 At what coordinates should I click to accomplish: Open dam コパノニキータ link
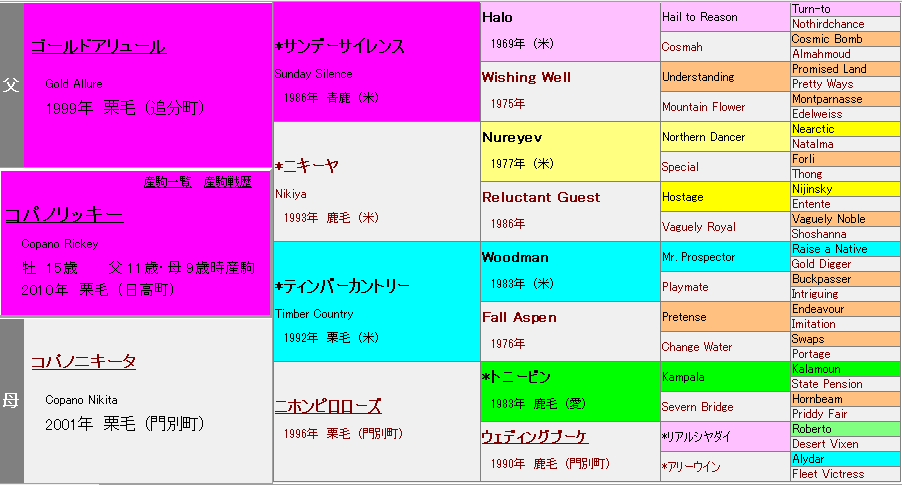[83, 362]
